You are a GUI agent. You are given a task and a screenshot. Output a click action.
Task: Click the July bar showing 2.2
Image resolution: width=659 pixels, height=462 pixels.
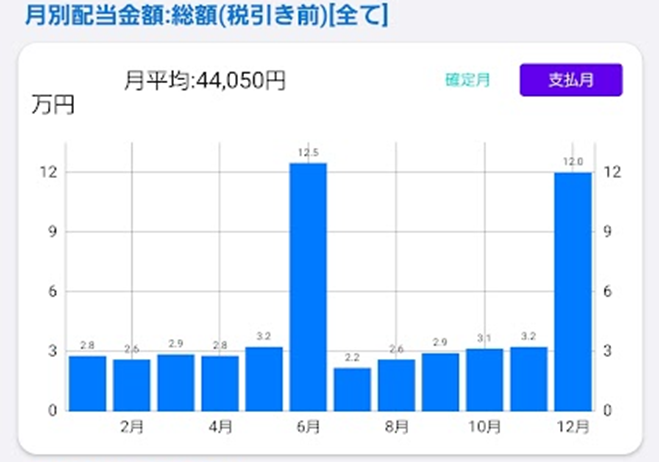(x=352, y=389)
